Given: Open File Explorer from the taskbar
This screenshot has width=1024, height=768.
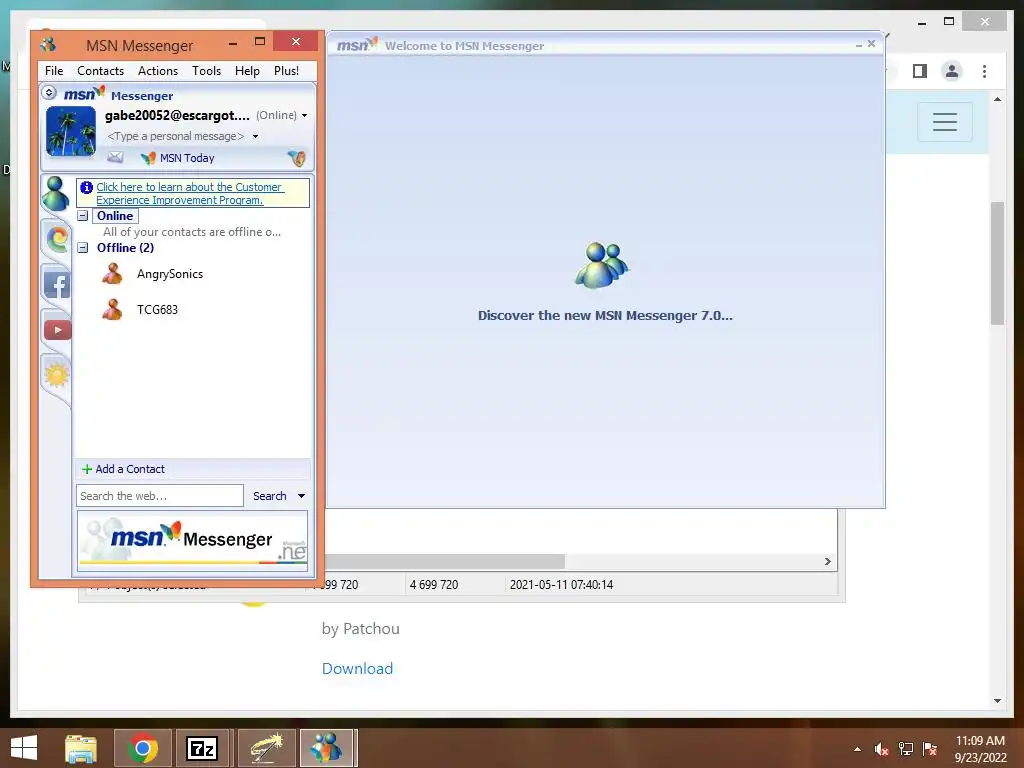Looking at the screenshot, I should [81, 748].
